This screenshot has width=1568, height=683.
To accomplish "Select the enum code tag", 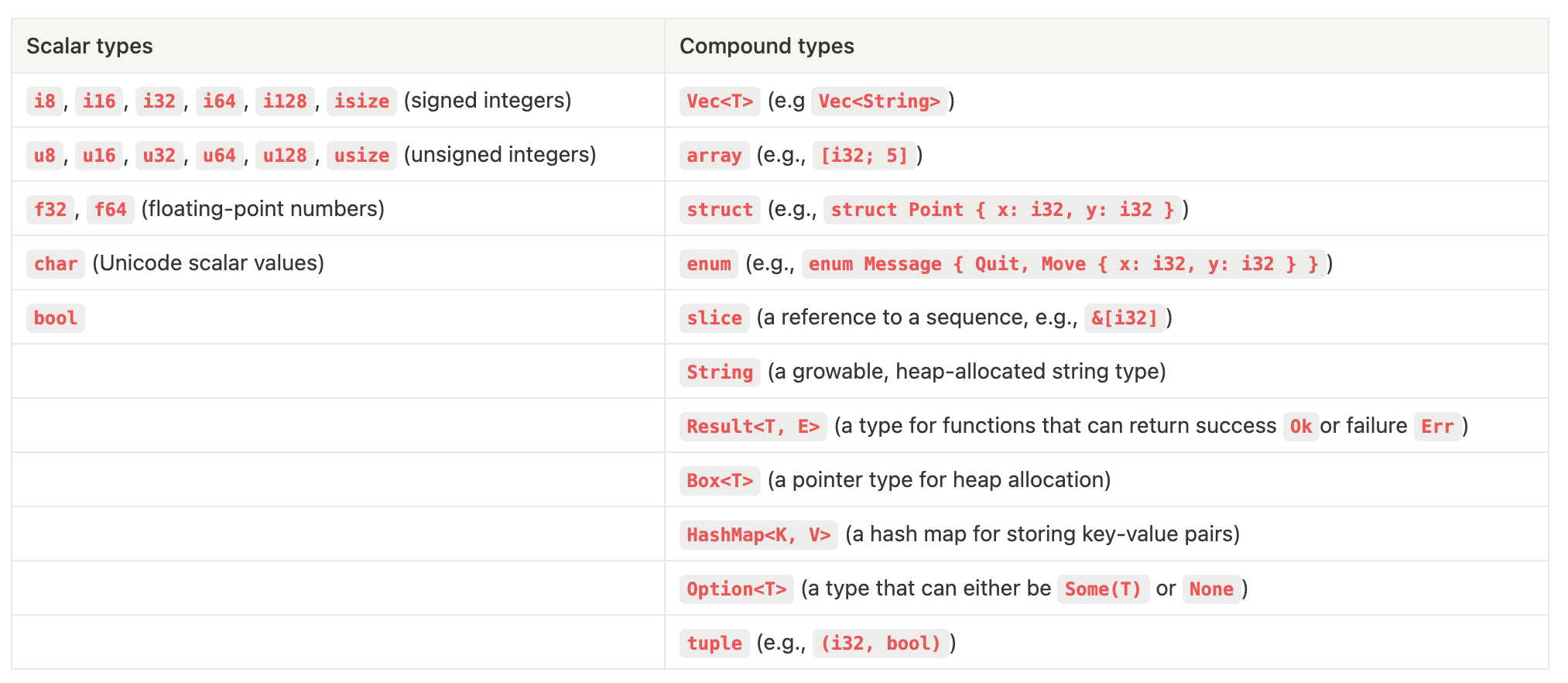I will 709,264.
